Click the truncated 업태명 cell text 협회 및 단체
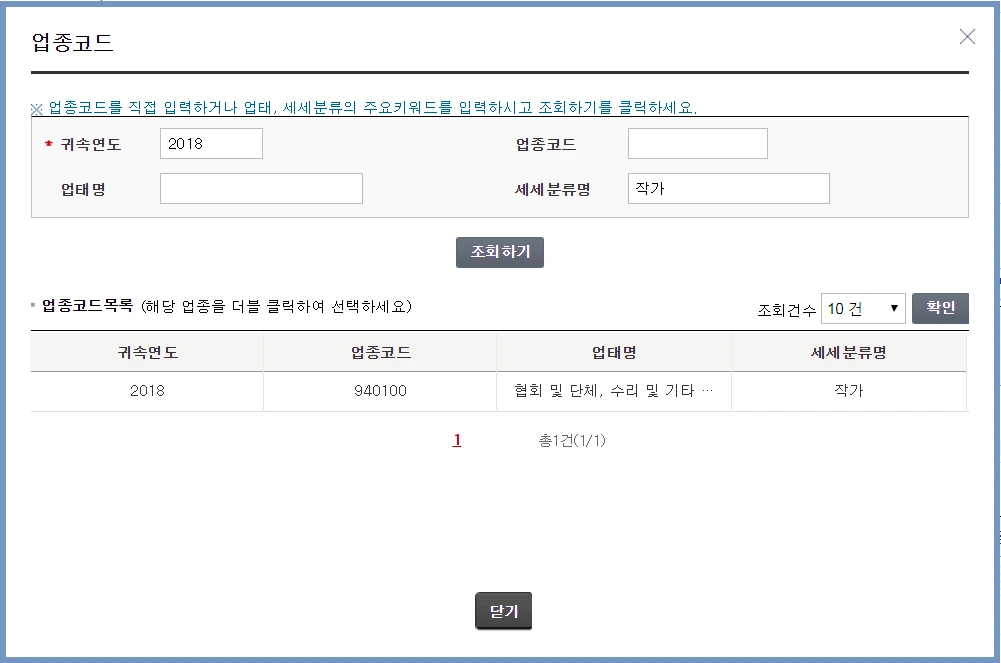Image resolution: width=1001 pixels, height=663 pixels. click(x=614, y=391)
